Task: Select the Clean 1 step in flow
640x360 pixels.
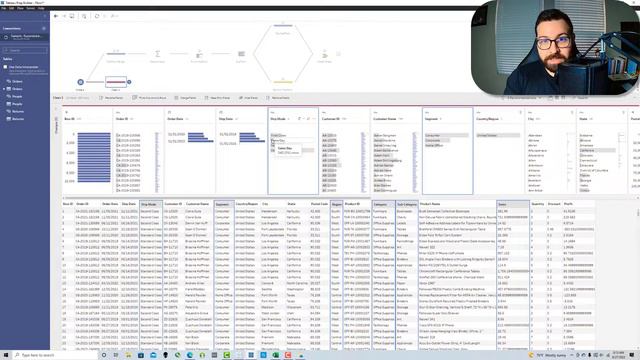Action: click(x=116, y=82)
